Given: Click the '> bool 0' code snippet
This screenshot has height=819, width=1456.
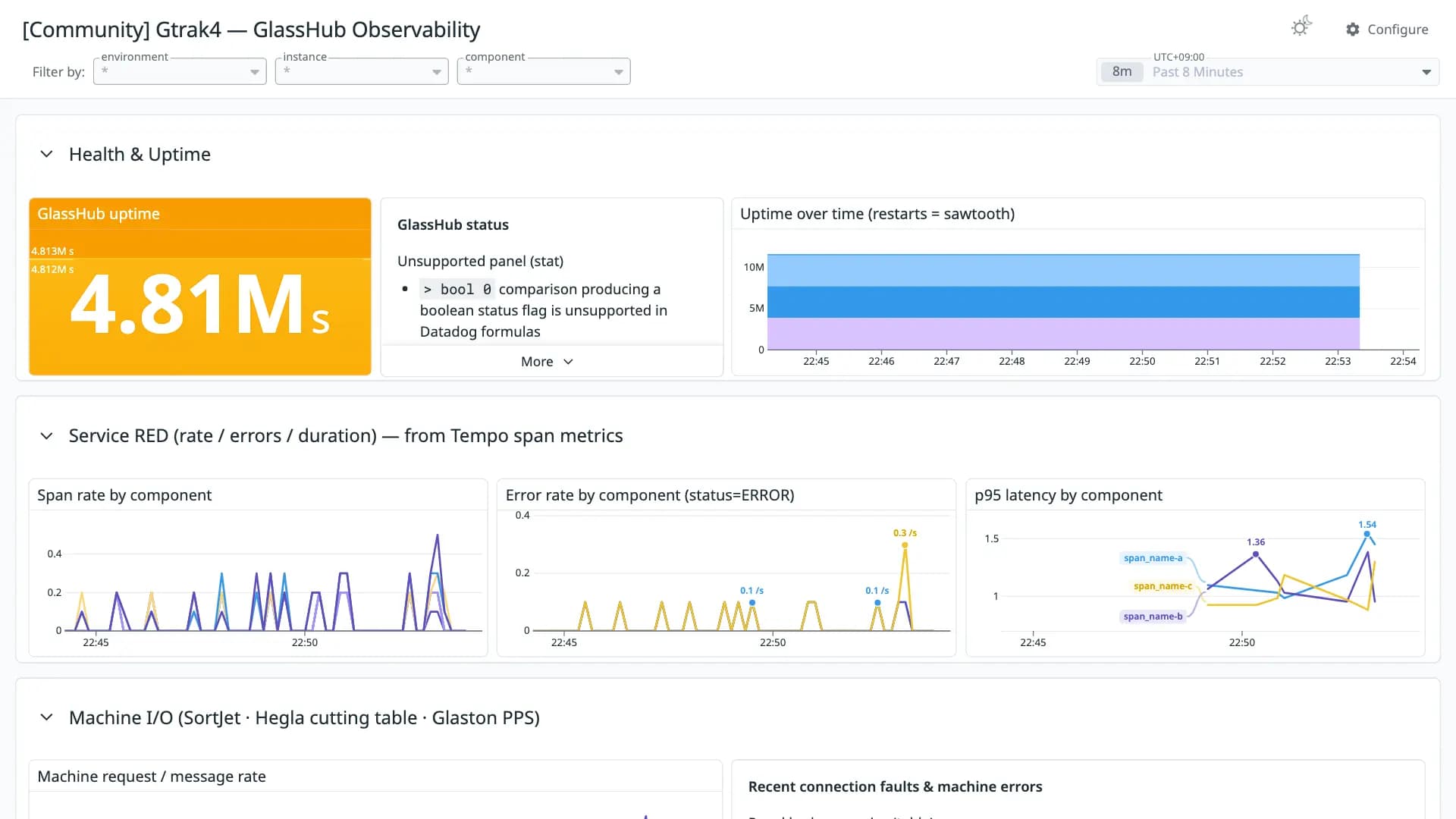Looking at the screenshot, I should coord(457,289).
